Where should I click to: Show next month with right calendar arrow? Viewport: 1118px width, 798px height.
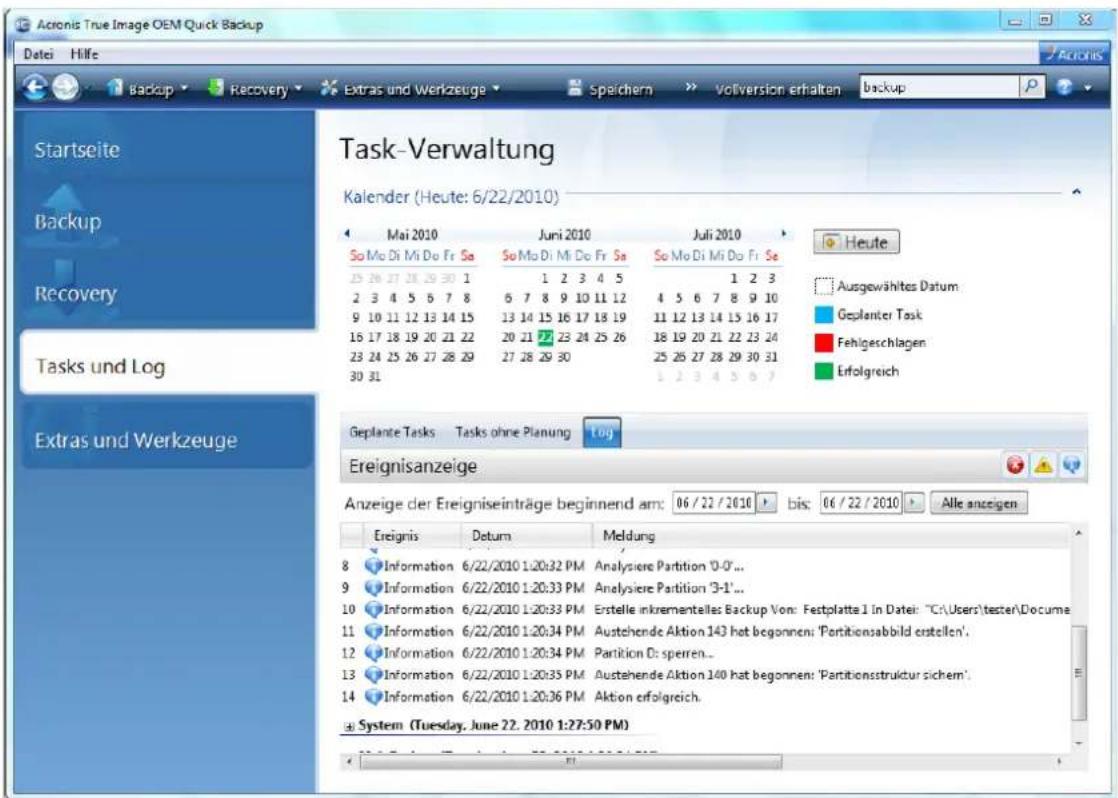784,233
